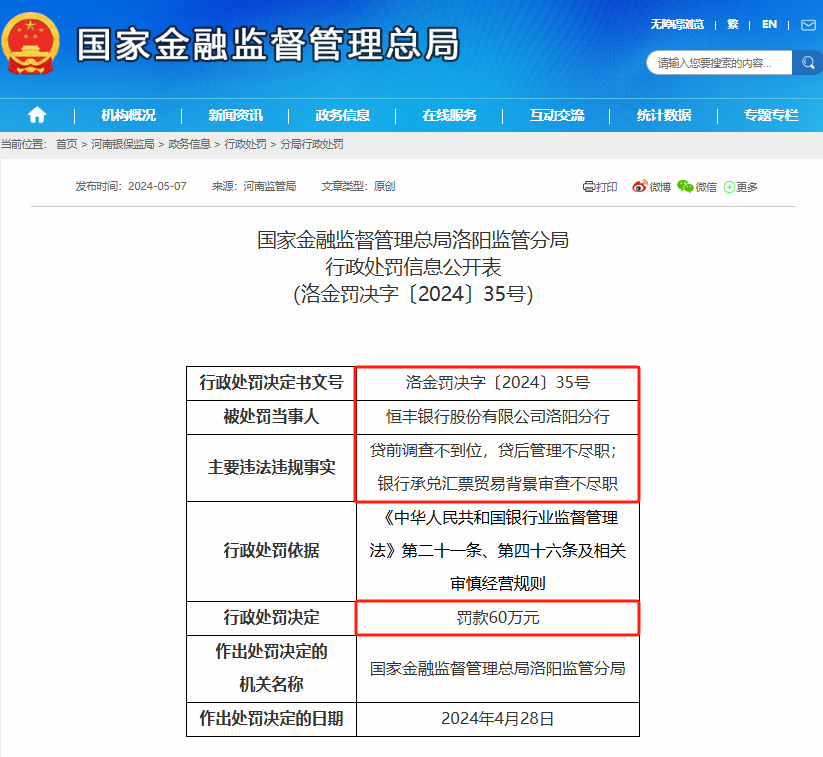823x757 pixels.
Task: Click the search input field
Action: [720, 63]
